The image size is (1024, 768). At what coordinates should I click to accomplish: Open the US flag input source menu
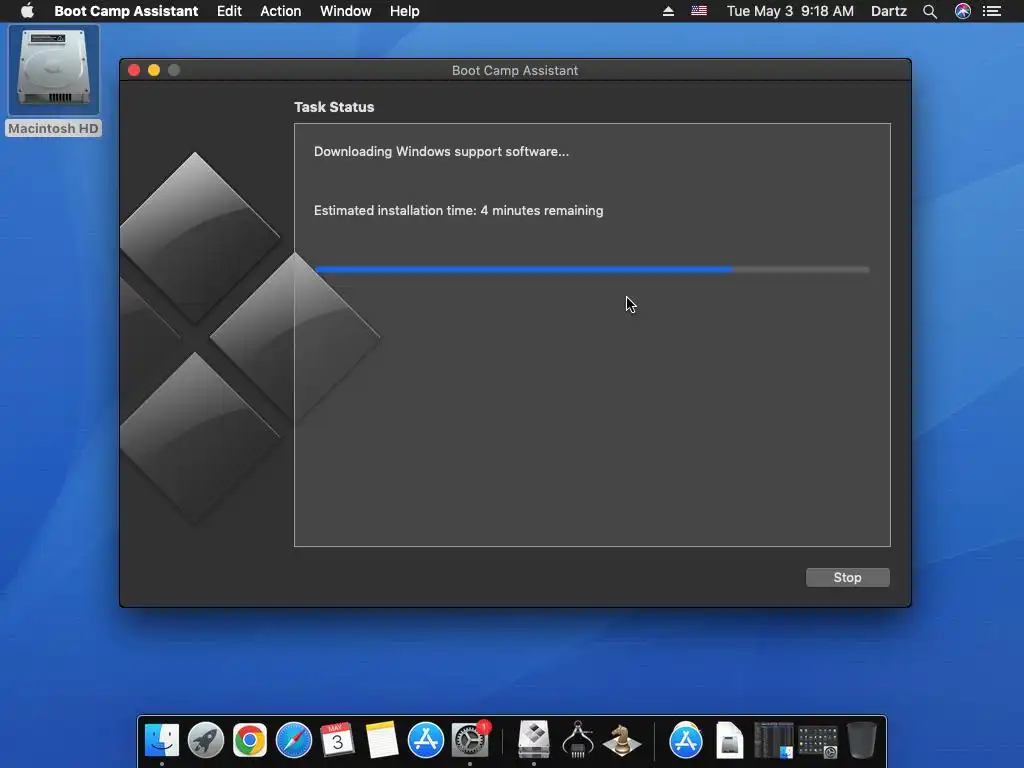tap(699, 11)
